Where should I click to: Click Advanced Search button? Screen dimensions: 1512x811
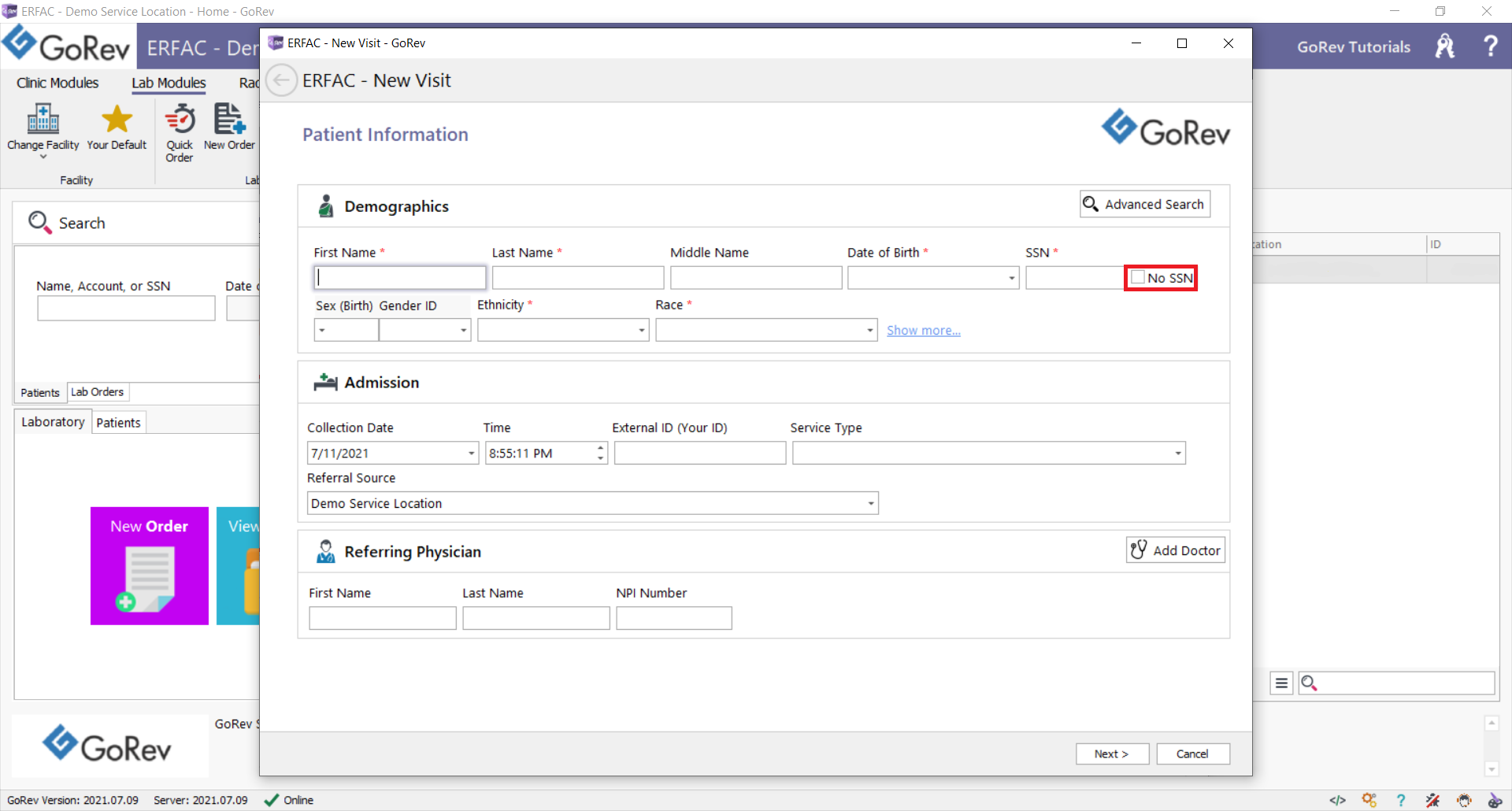(1145, 204)
